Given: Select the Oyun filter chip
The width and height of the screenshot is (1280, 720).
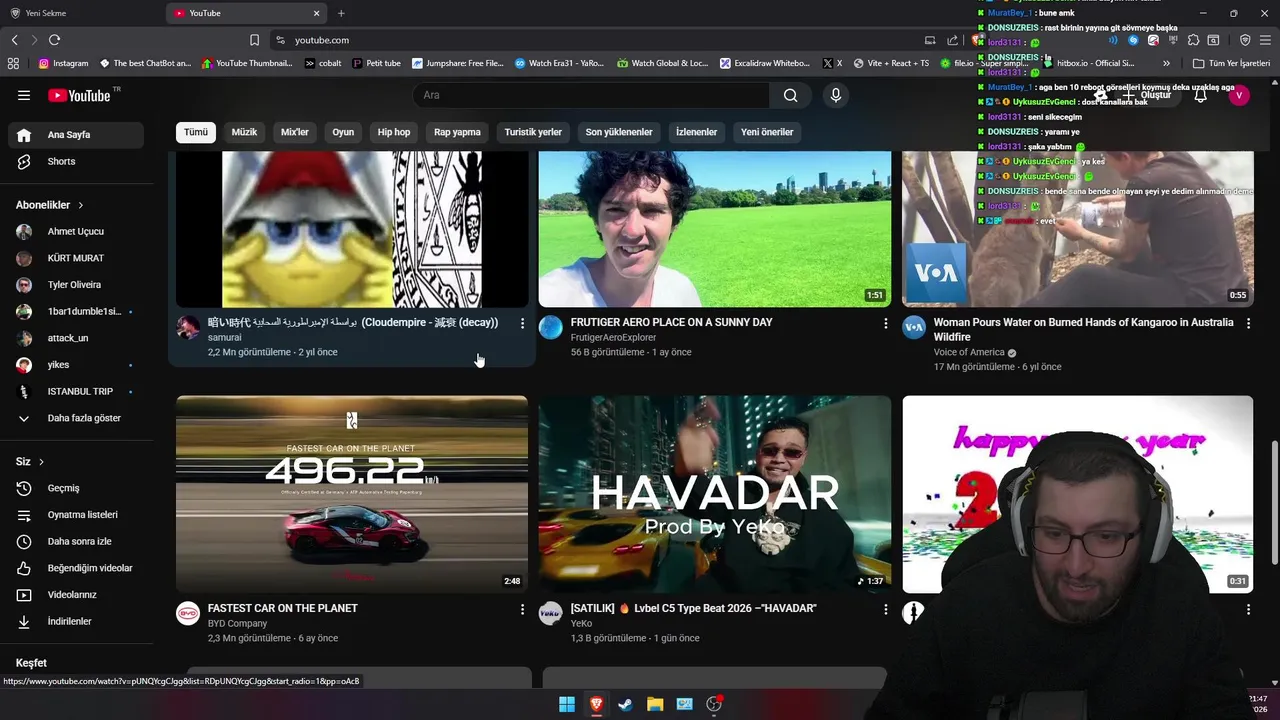Looking at the screenshot, I should click(x=343, y=132).
